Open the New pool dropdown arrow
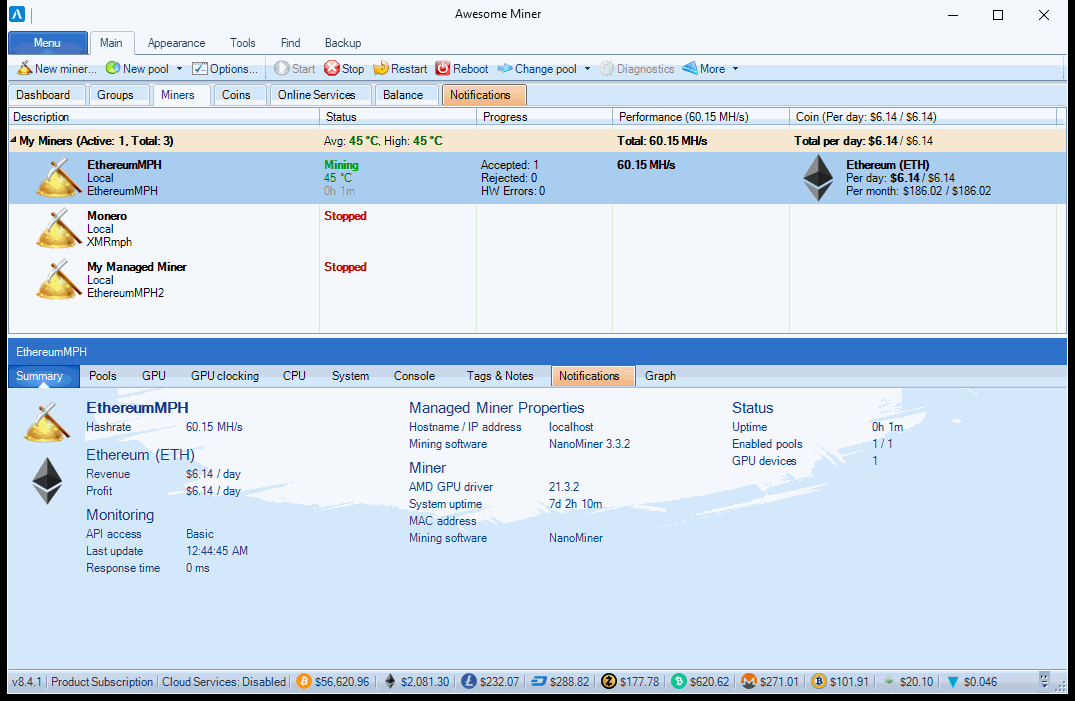Screen dimensions: 1075x701 click(180, 69)
